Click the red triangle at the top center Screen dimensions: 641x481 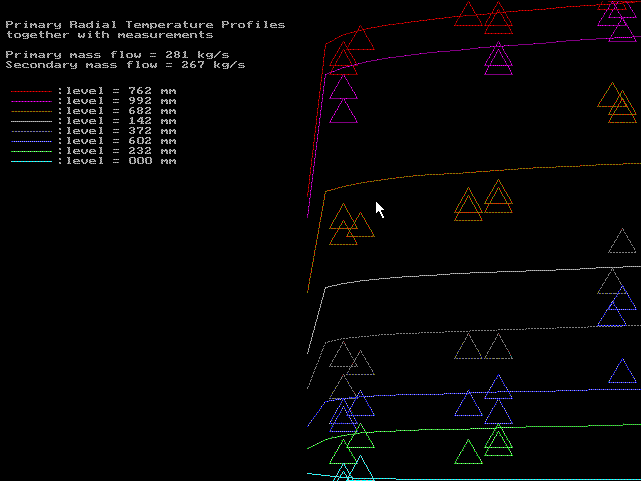(468, 14)
